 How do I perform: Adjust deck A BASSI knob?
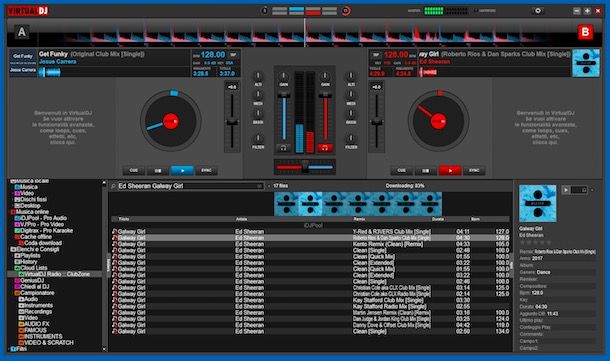(258, 114)
